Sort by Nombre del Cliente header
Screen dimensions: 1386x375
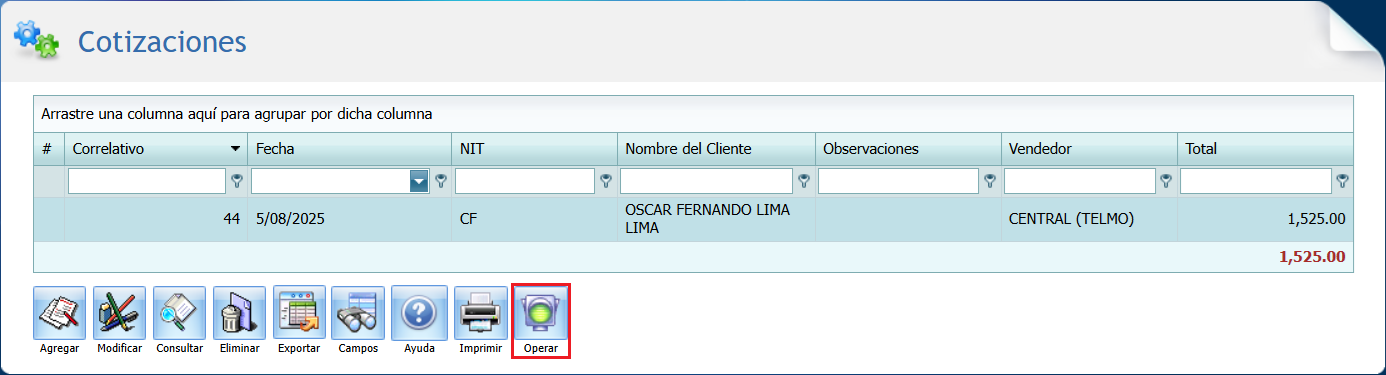715,149
